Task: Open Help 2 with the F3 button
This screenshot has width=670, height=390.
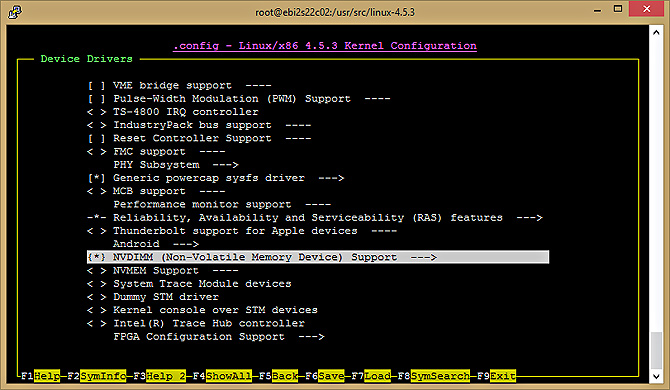Action: pos(159,376)
